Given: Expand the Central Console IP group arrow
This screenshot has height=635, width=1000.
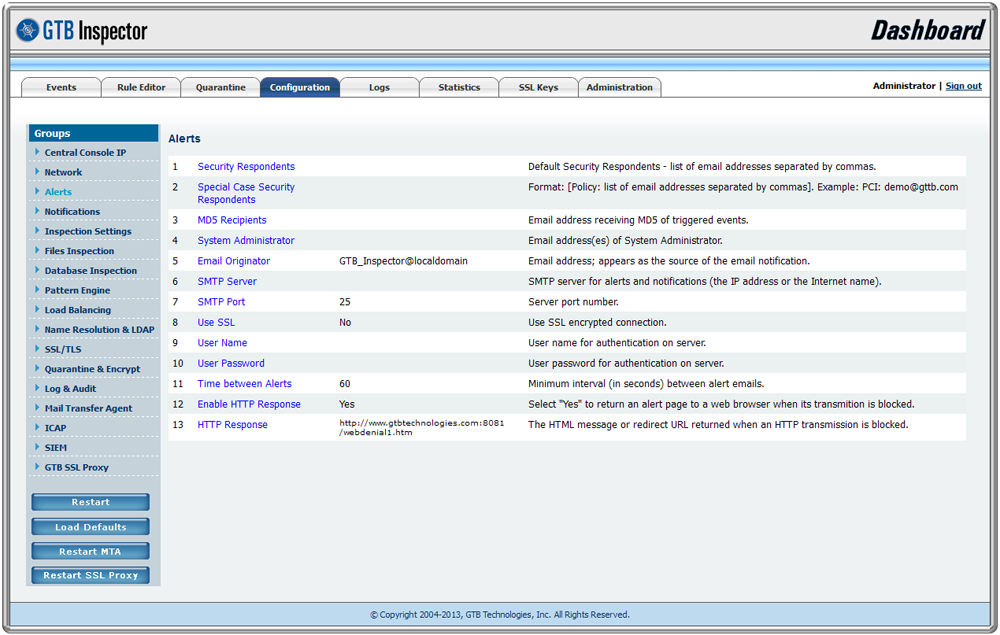Looking at the screenshot, I should click(x=37, y=152).
